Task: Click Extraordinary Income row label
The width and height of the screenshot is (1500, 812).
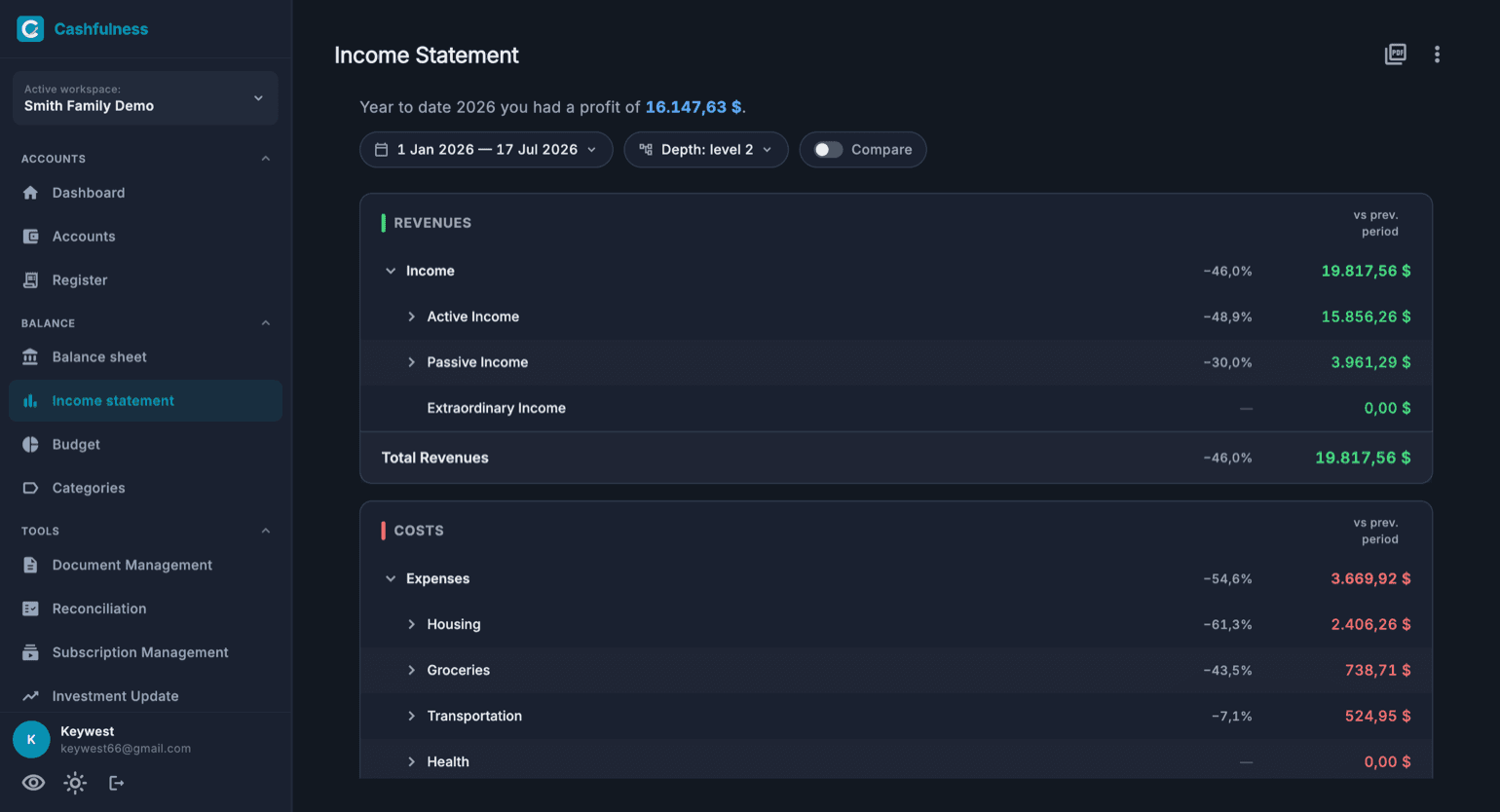Action: tap(496, 408)
